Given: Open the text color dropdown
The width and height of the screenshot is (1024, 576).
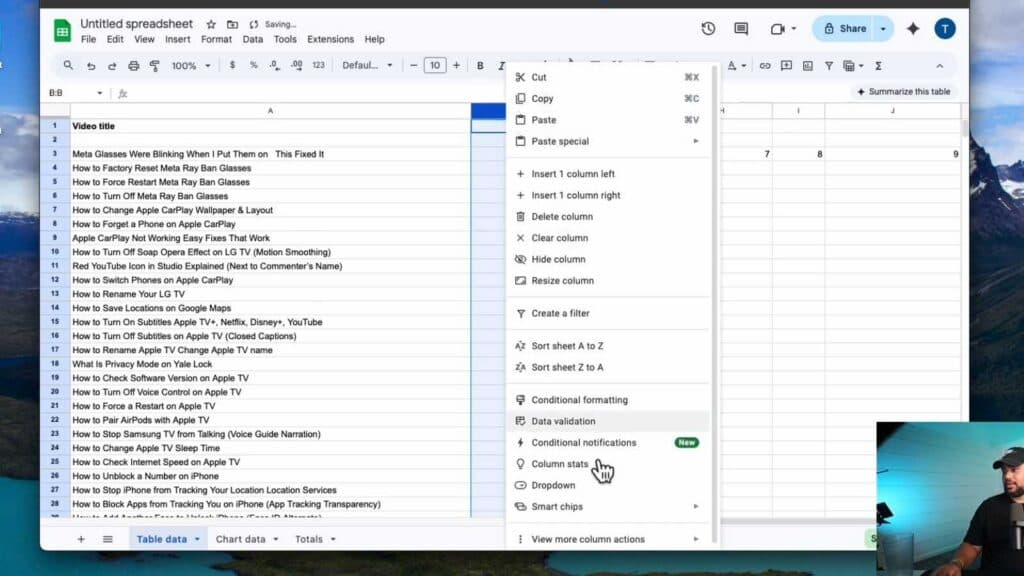Looking at the screenshot, I should [x=744, y=66].
